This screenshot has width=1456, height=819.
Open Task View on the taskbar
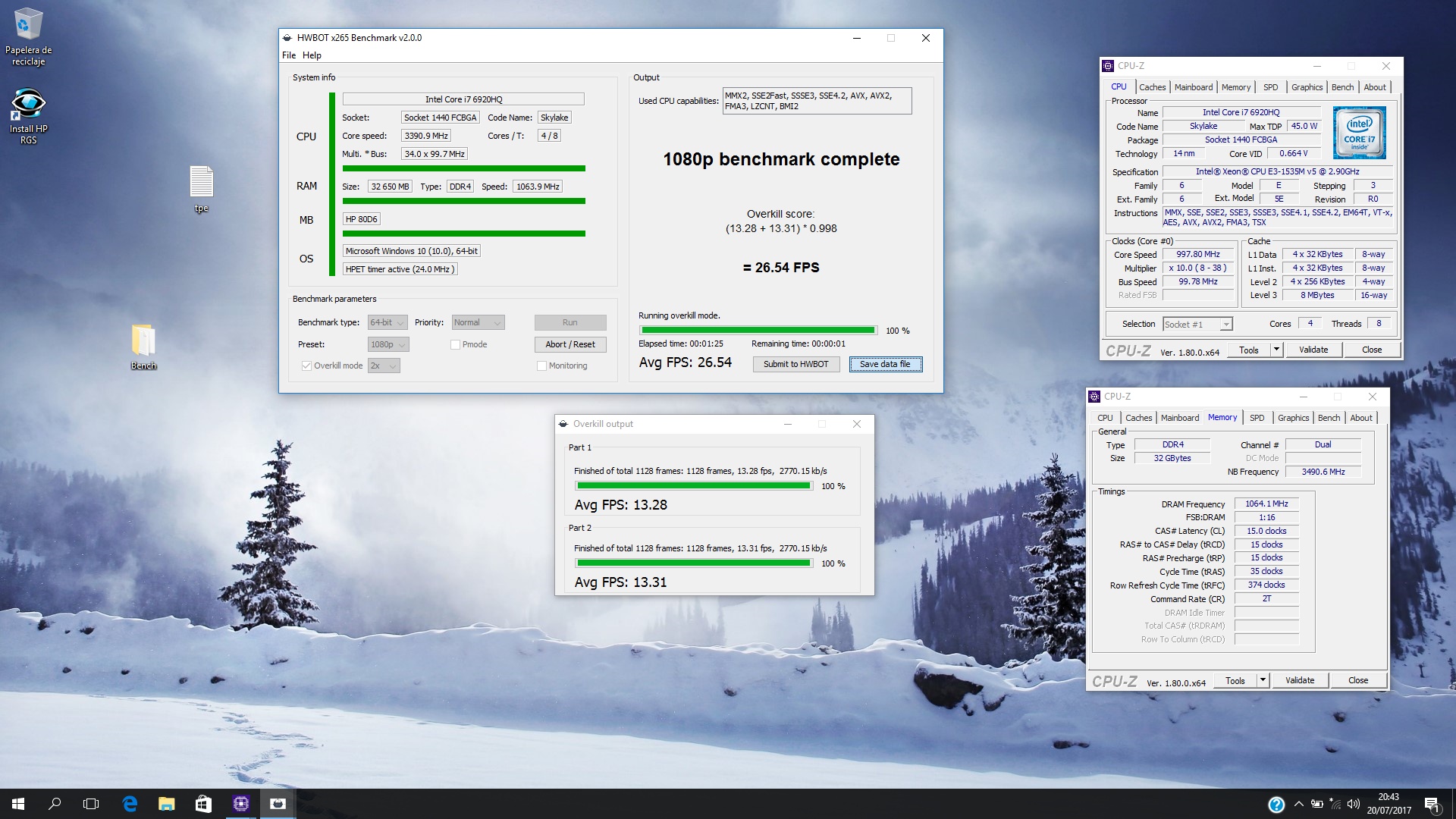[x=91, y=804]
